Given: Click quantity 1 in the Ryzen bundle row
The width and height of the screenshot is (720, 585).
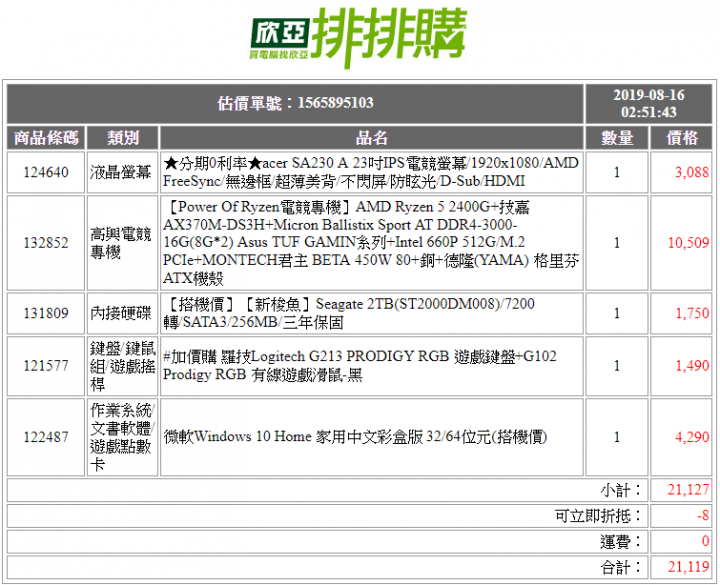Looking at the screenshot, I should tap(617, 242).
